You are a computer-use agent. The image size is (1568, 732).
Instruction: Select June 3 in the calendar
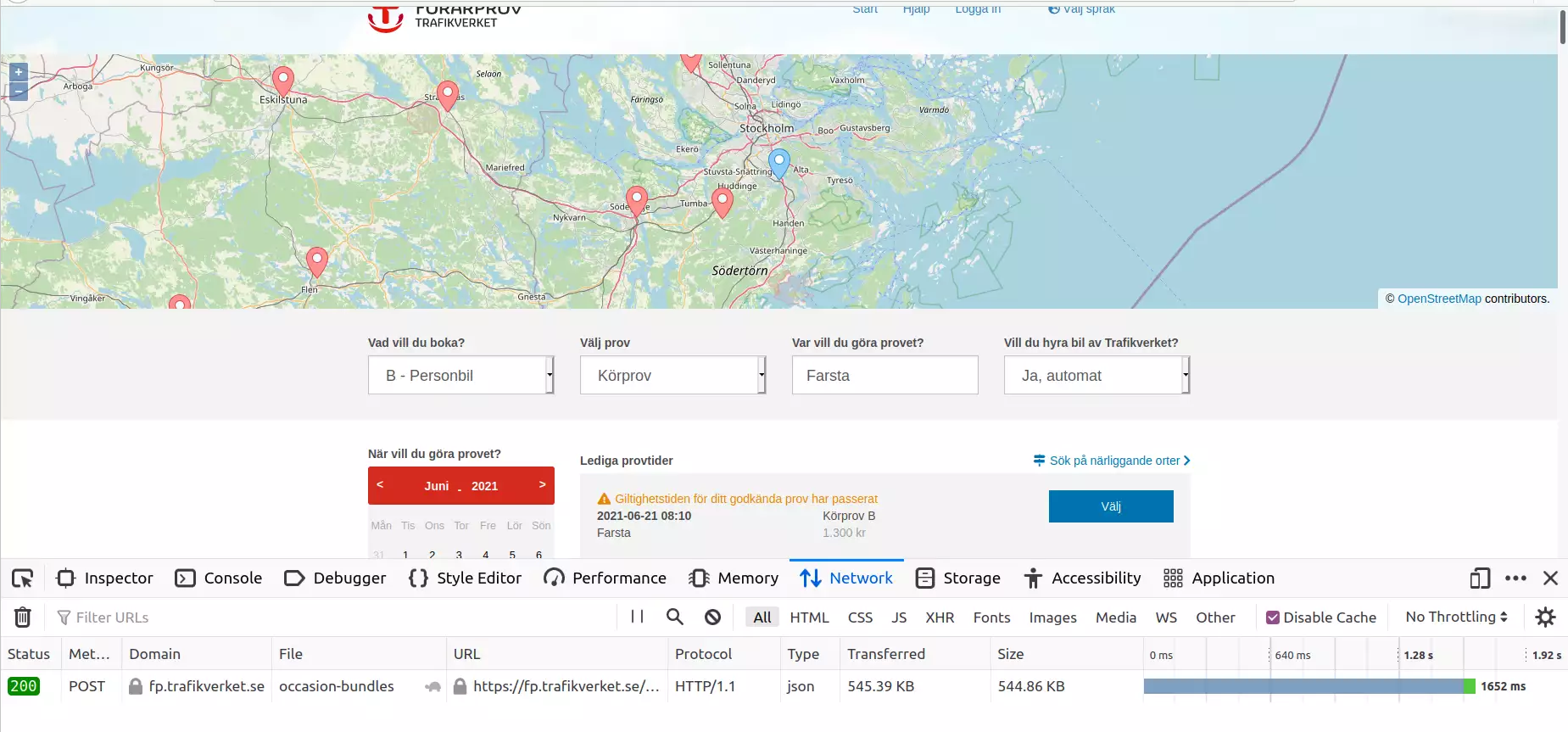click(459, 555)
